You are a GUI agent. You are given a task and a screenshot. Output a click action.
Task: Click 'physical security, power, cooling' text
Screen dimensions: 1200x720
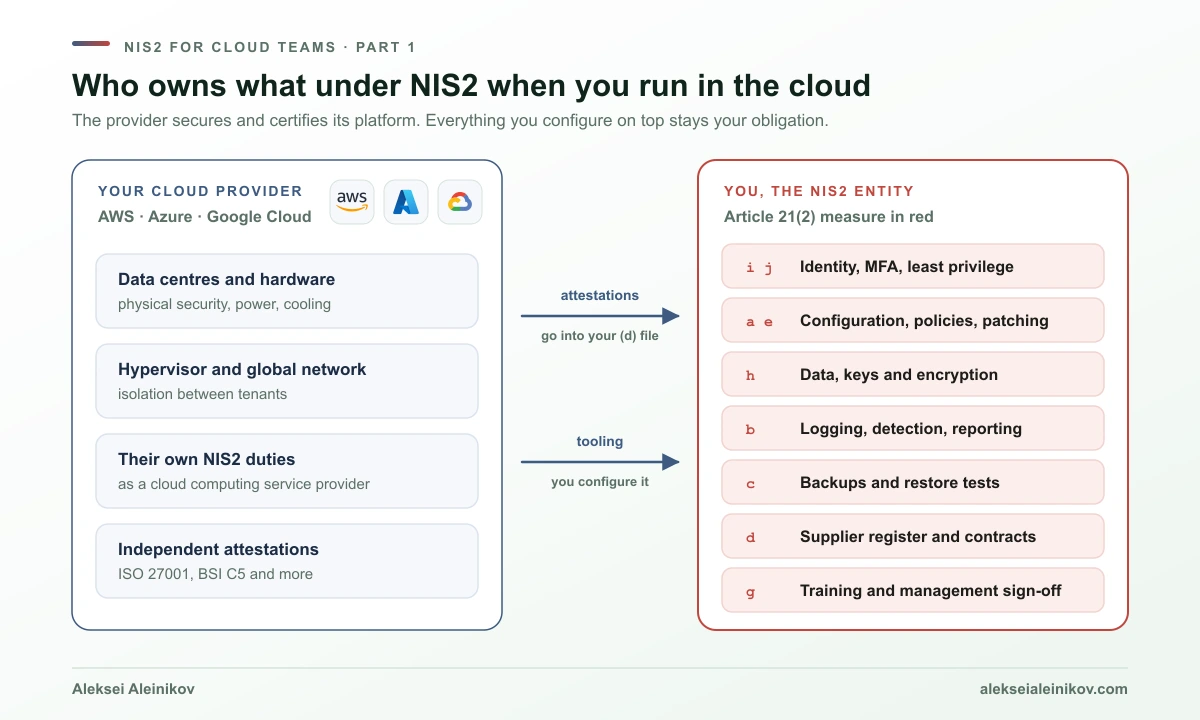[x=224, y=304]
